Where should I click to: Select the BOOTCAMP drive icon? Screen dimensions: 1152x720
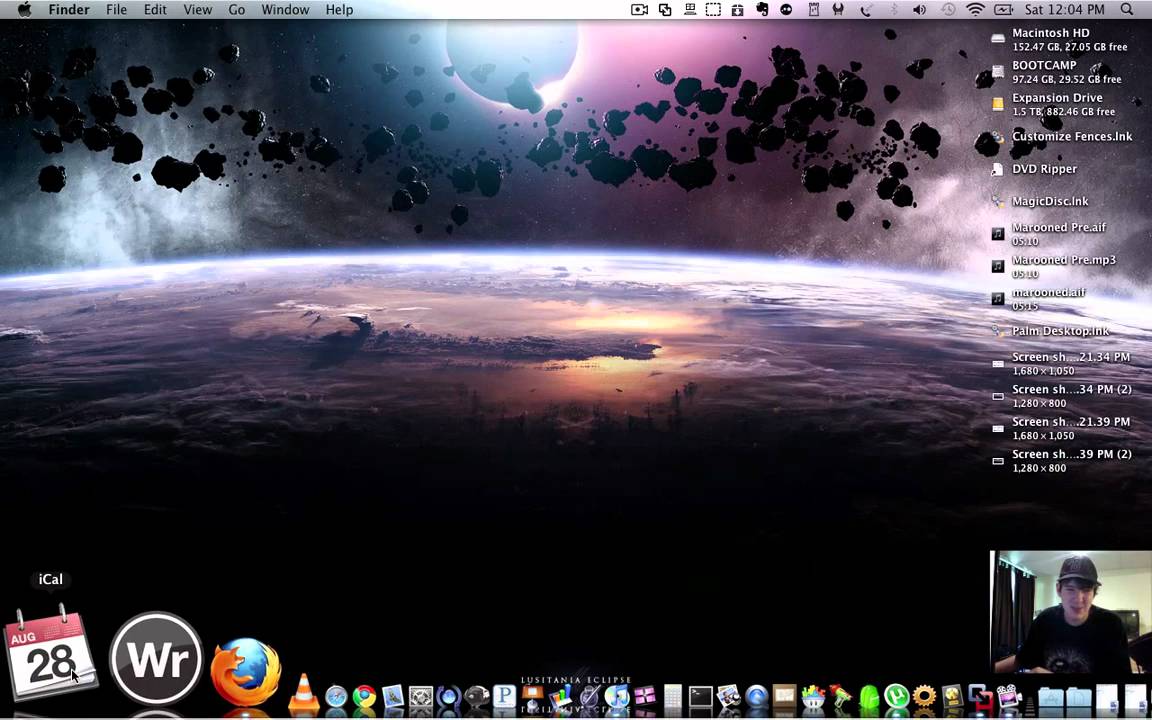pos(1056,72)
